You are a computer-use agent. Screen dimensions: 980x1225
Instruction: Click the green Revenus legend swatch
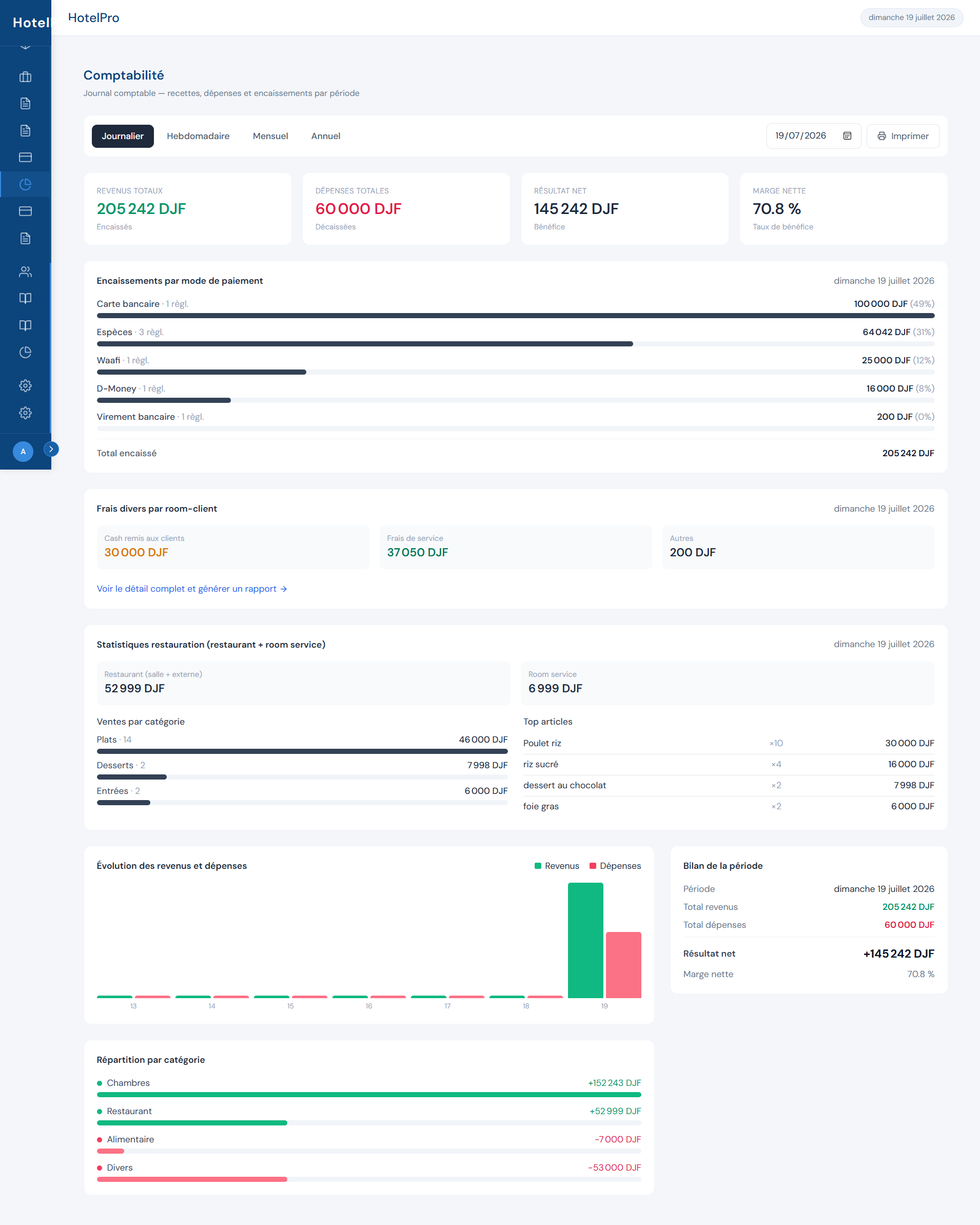[538, 866]
